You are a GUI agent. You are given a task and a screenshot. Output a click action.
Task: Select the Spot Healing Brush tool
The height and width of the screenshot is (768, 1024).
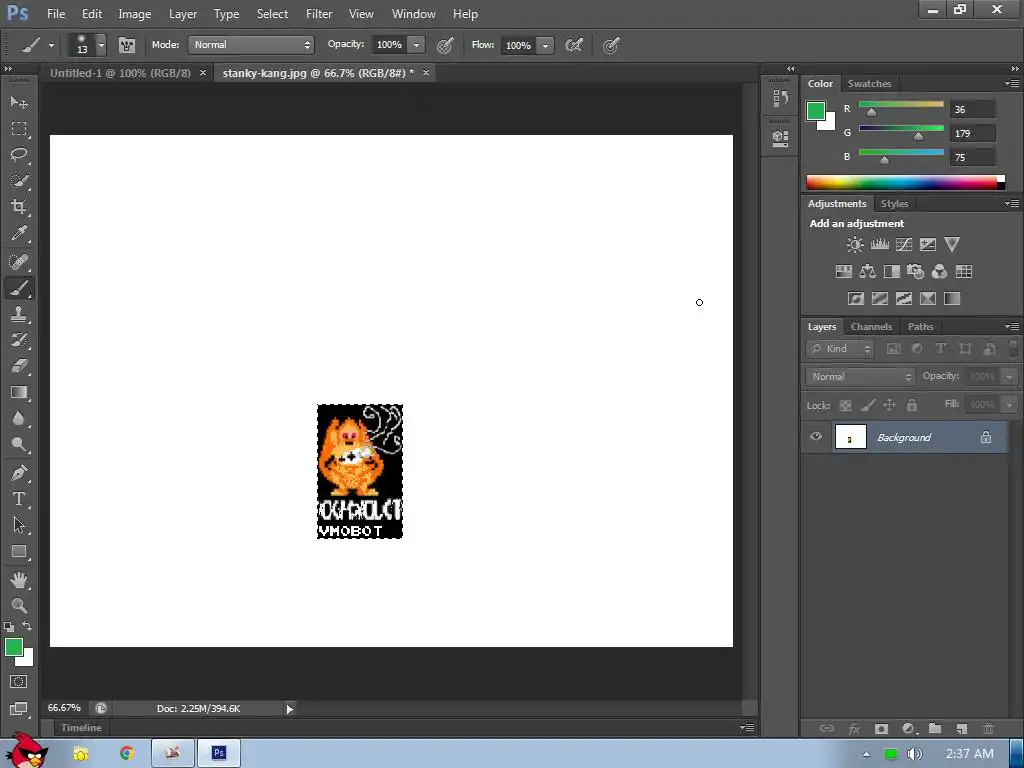coord(19,262)
